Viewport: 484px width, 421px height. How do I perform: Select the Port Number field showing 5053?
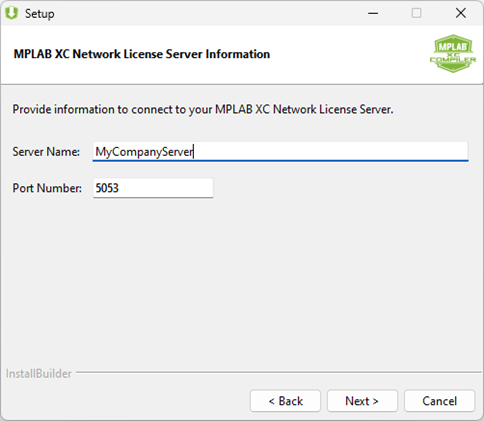point(153,188)
